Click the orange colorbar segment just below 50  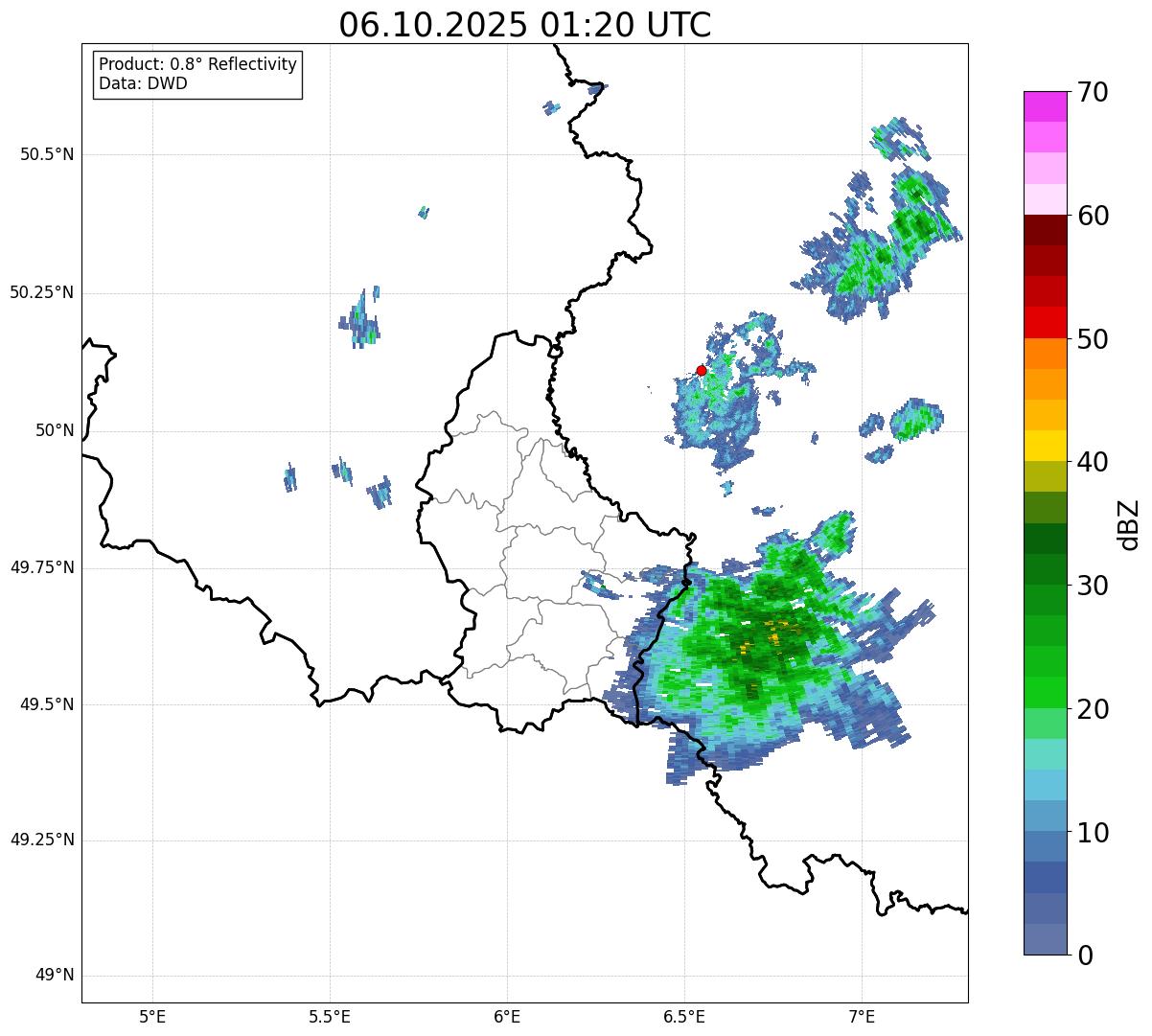point(1045,354)
